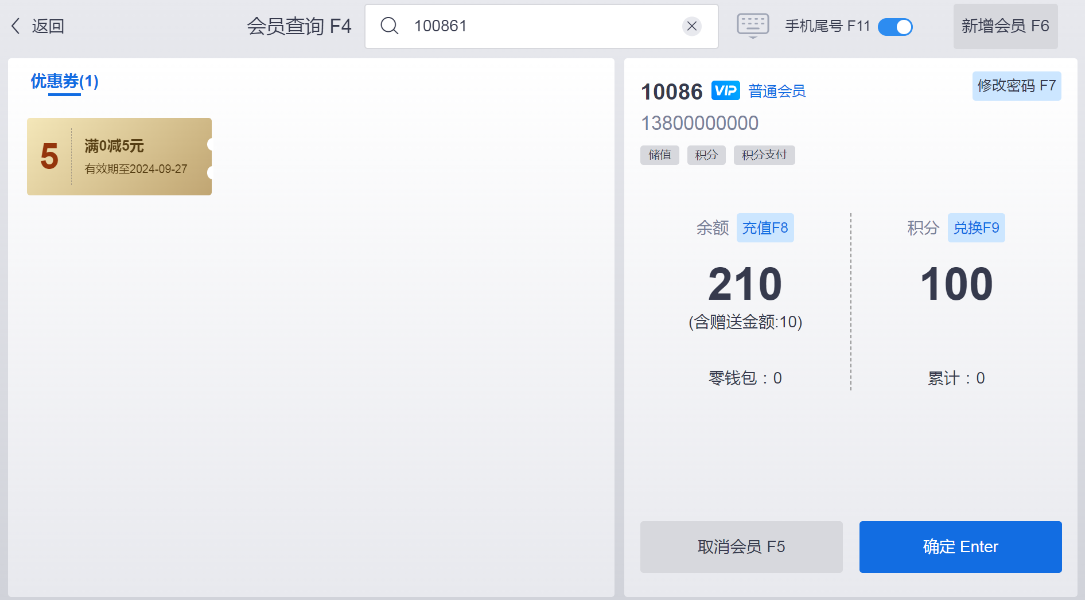
Task: Click the 返回 text label
Action: point(48,26)
